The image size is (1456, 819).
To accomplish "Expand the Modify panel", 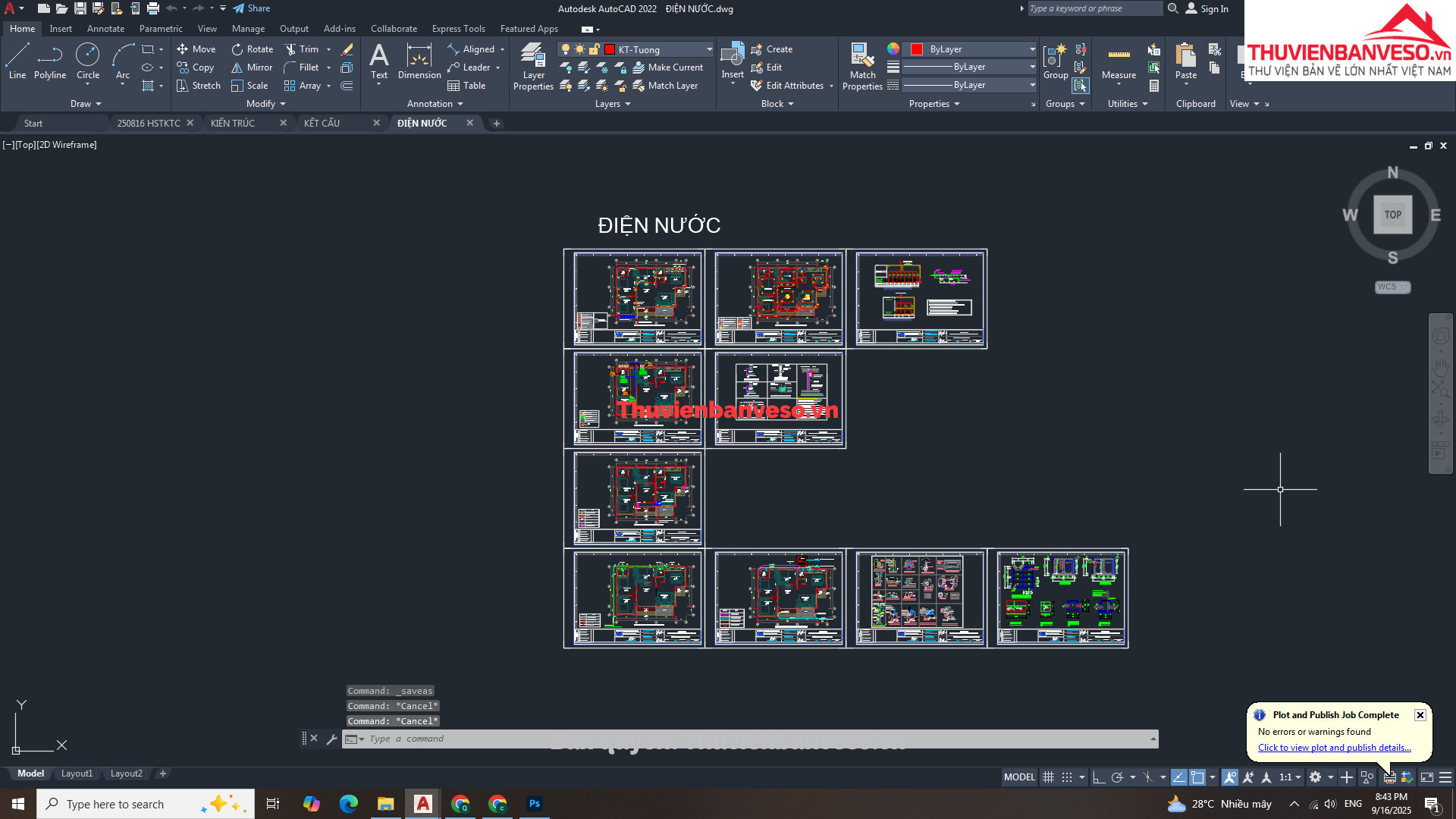I will click(265, 104).
